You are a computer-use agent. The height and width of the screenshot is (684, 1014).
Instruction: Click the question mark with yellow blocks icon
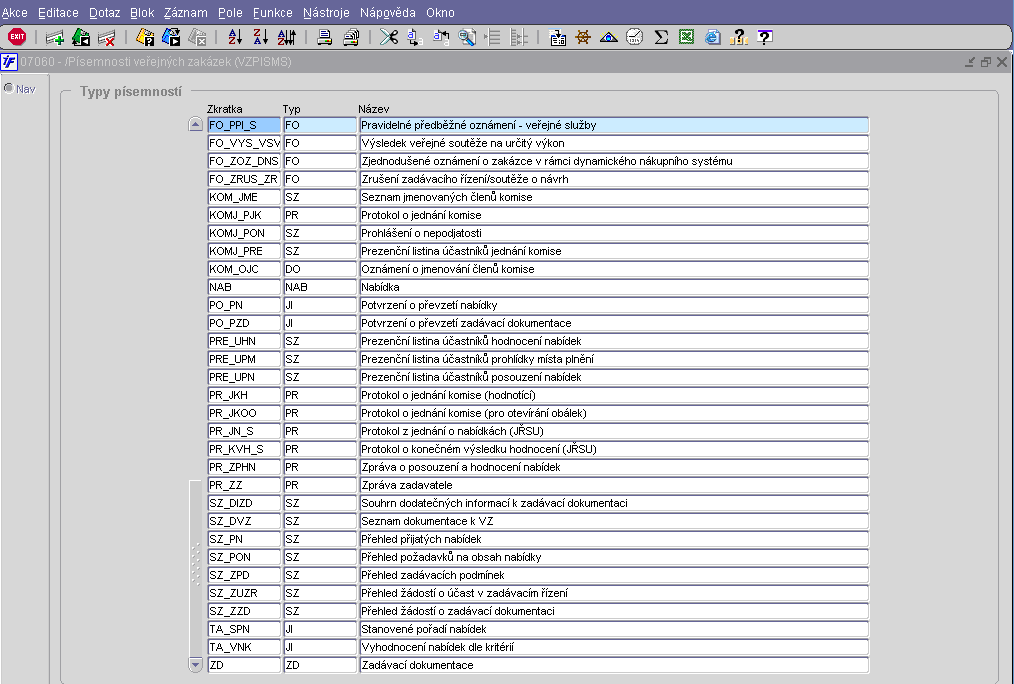tap(738, 37)
